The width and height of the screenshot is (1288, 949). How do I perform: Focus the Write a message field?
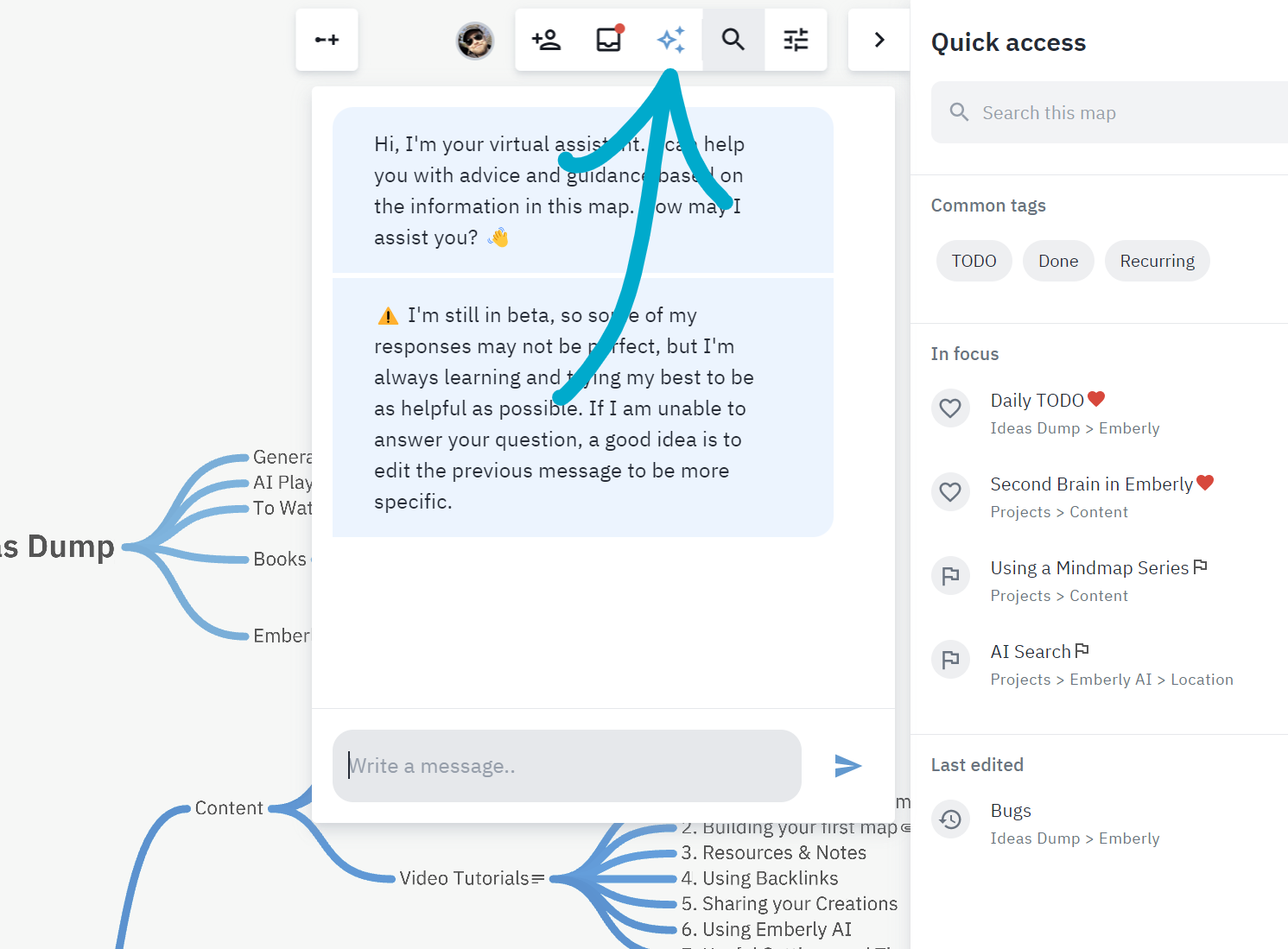[567, 766]
